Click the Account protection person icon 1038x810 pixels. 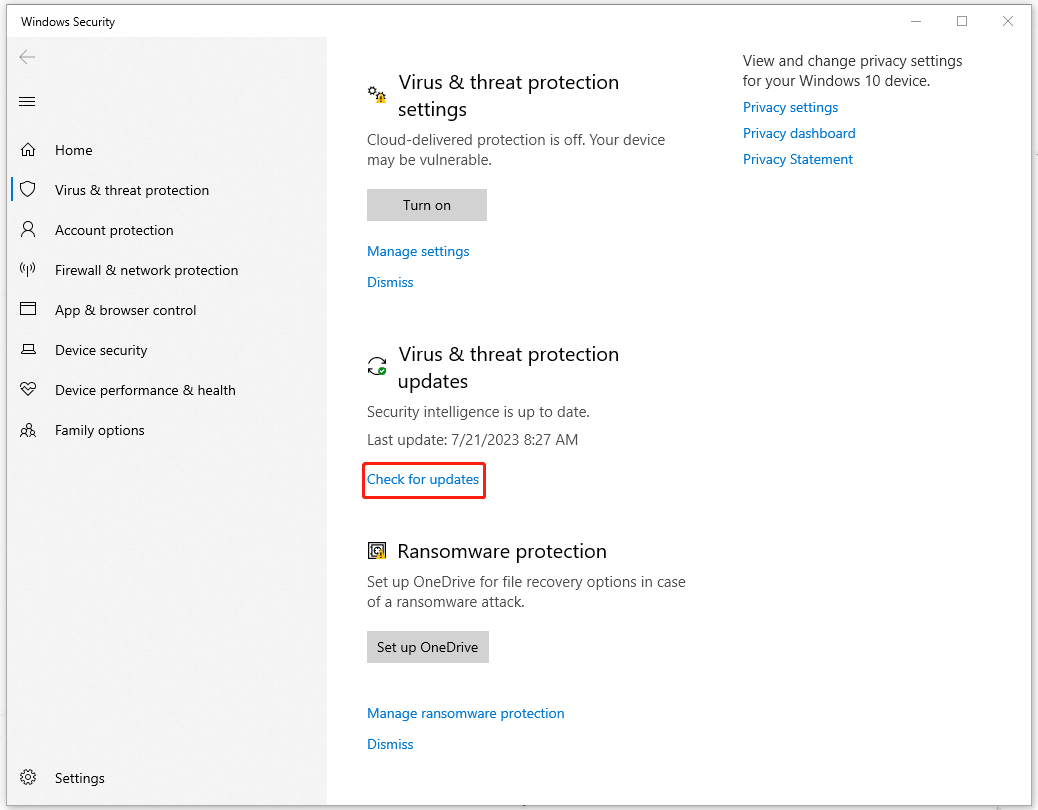(28, 230)
